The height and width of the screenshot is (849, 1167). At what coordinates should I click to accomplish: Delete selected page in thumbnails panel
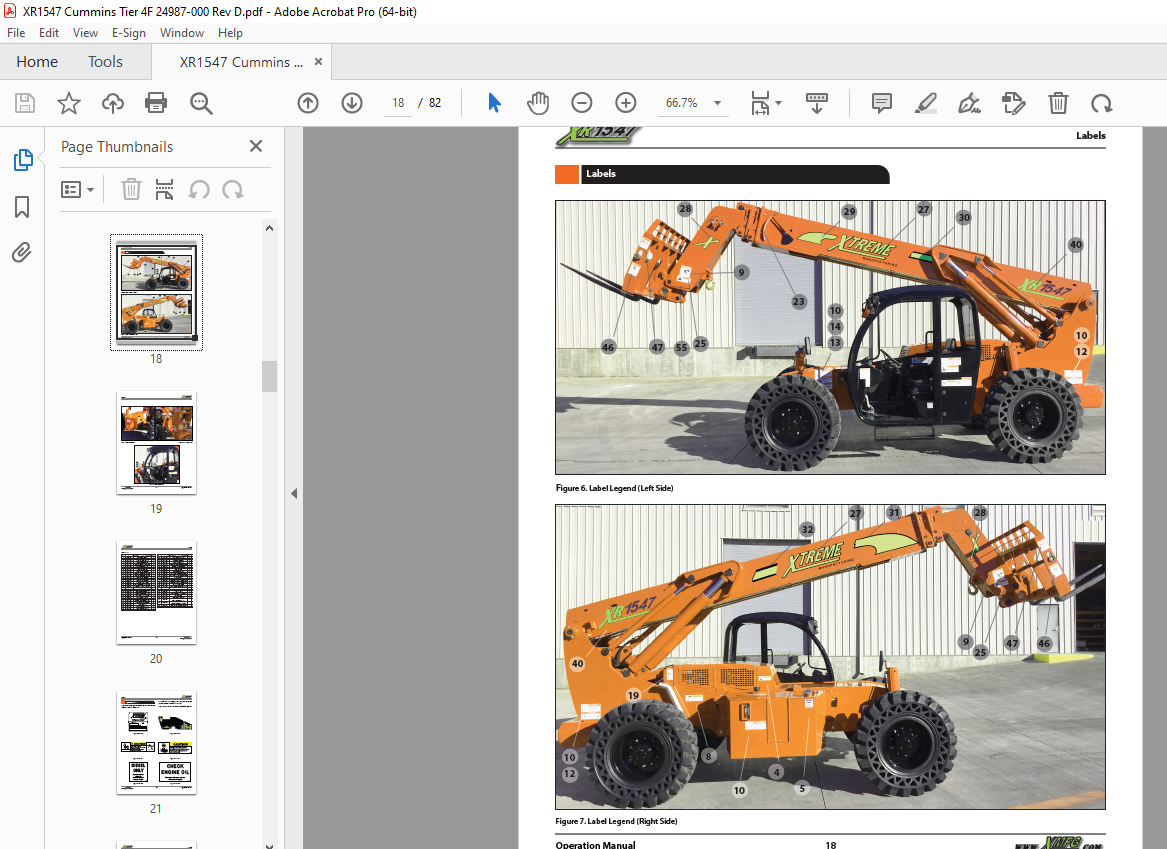click(x=131, y=190)
